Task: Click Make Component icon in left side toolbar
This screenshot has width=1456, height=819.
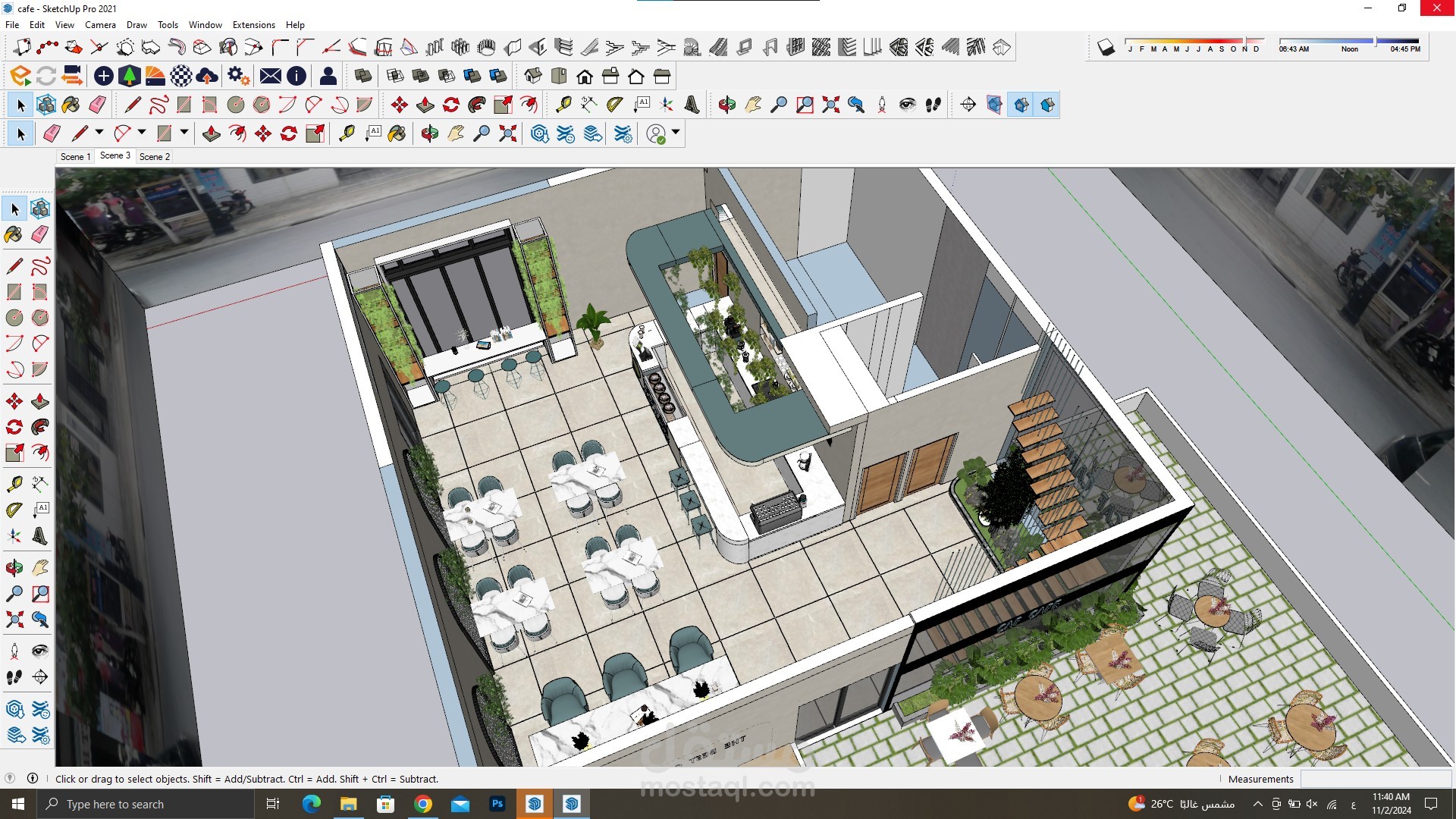Action: [x=40, y=209]
